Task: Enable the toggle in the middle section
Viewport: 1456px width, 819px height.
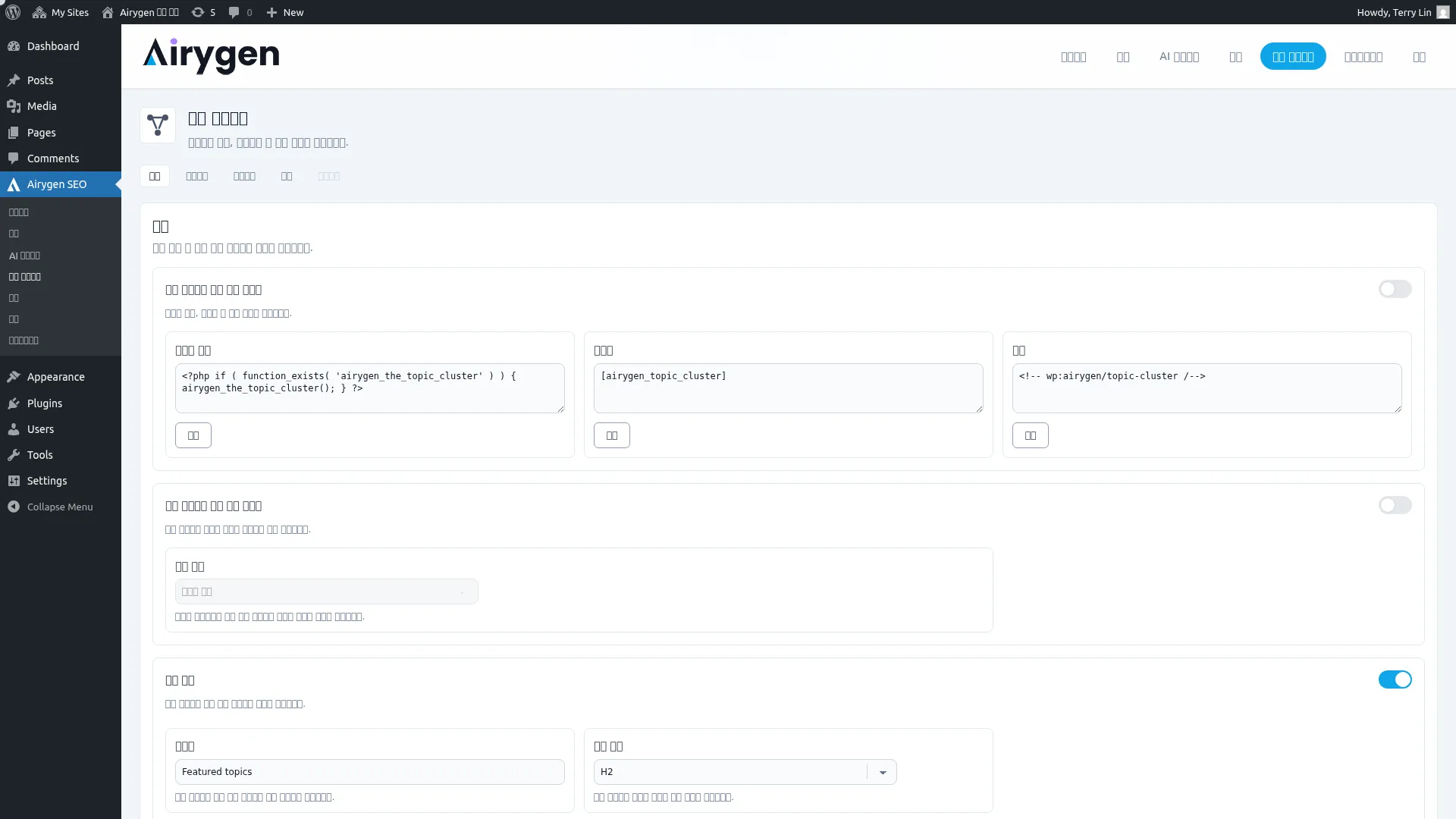Action: click(x=1395, y=505)
